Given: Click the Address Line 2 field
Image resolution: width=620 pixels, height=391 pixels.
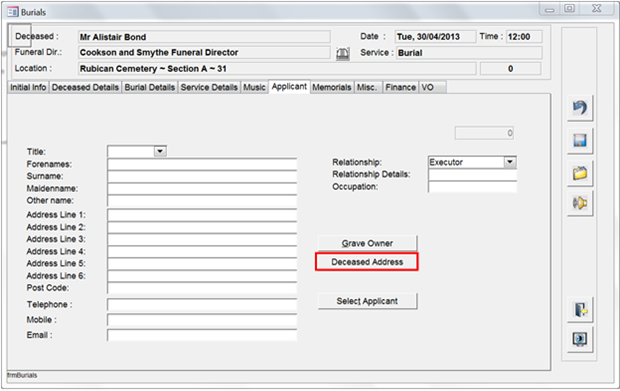Looking at the screenshot, I should (202, 227).
